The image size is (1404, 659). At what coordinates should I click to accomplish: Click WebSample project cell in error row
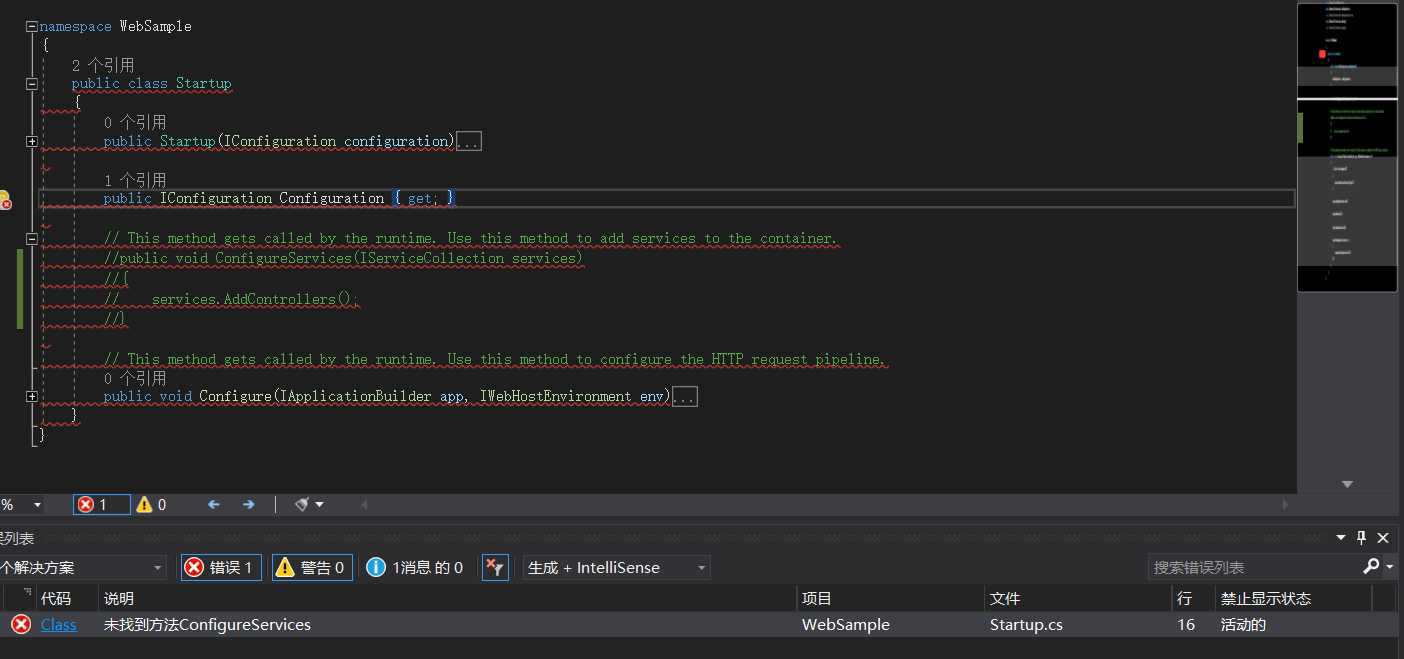[x=846, y=624]
